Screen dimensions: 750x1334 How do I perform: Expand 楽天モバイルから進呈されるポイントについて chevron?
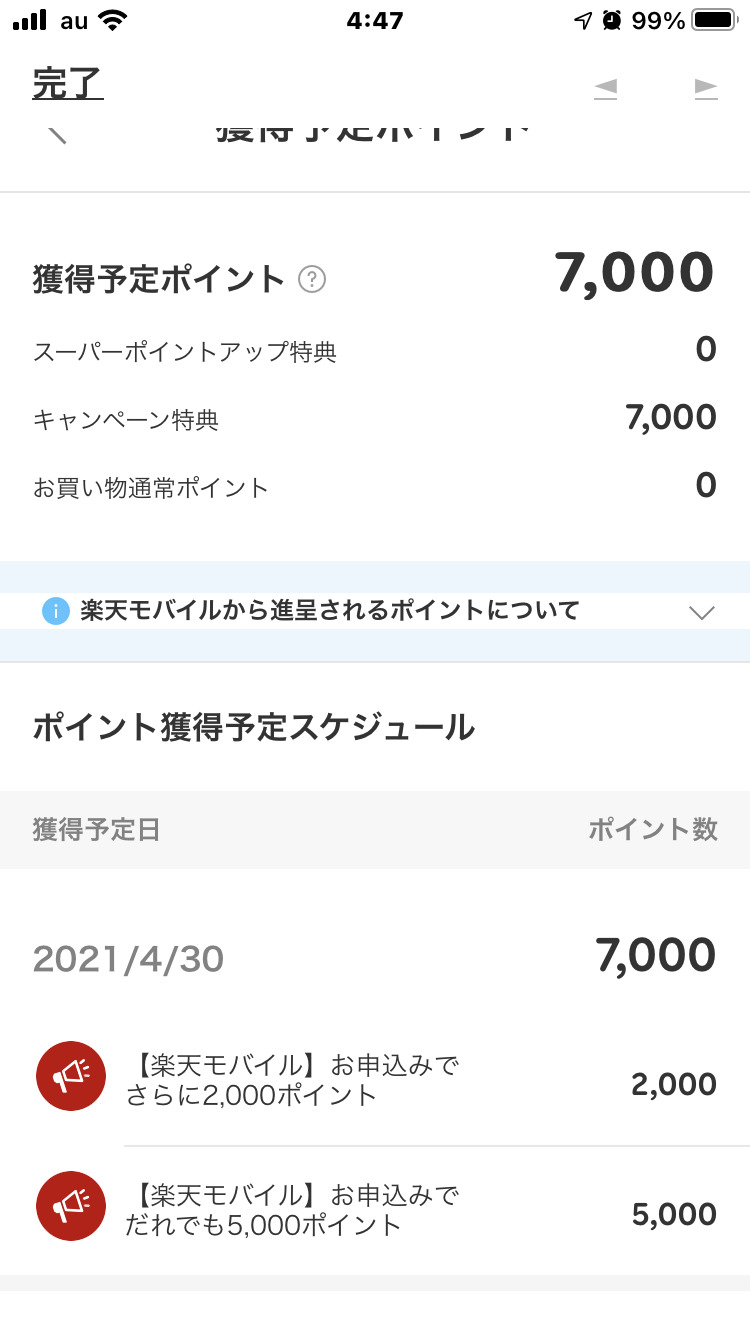[702, 612]
